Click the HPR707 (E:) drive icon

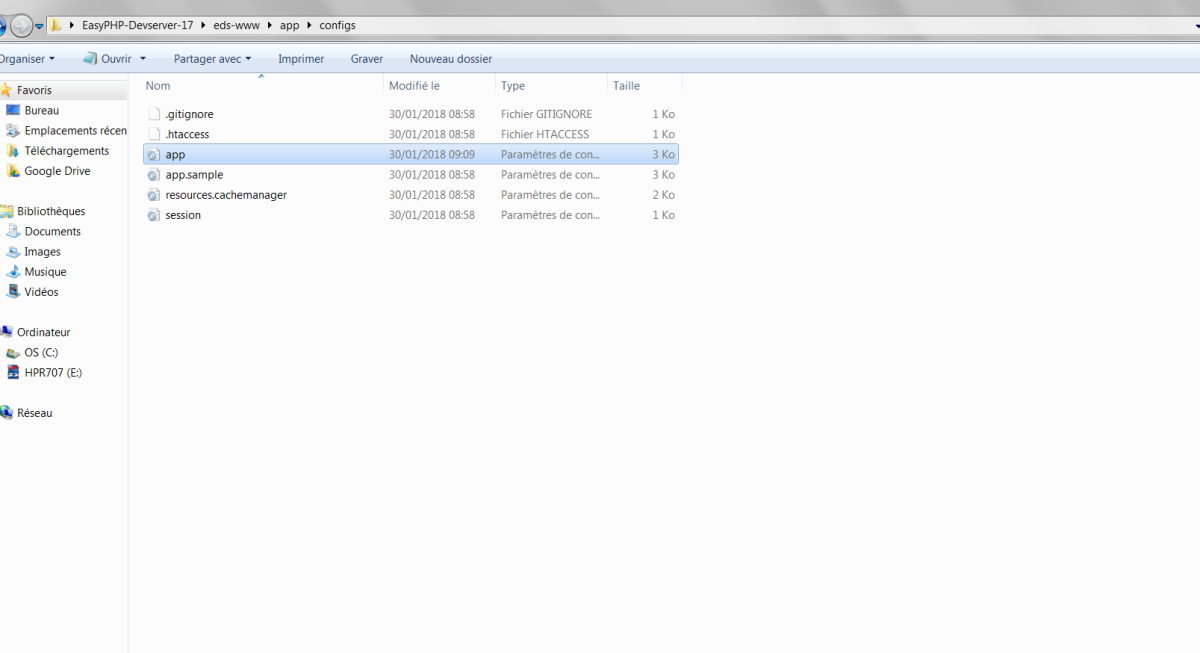[x=13, y=372]
